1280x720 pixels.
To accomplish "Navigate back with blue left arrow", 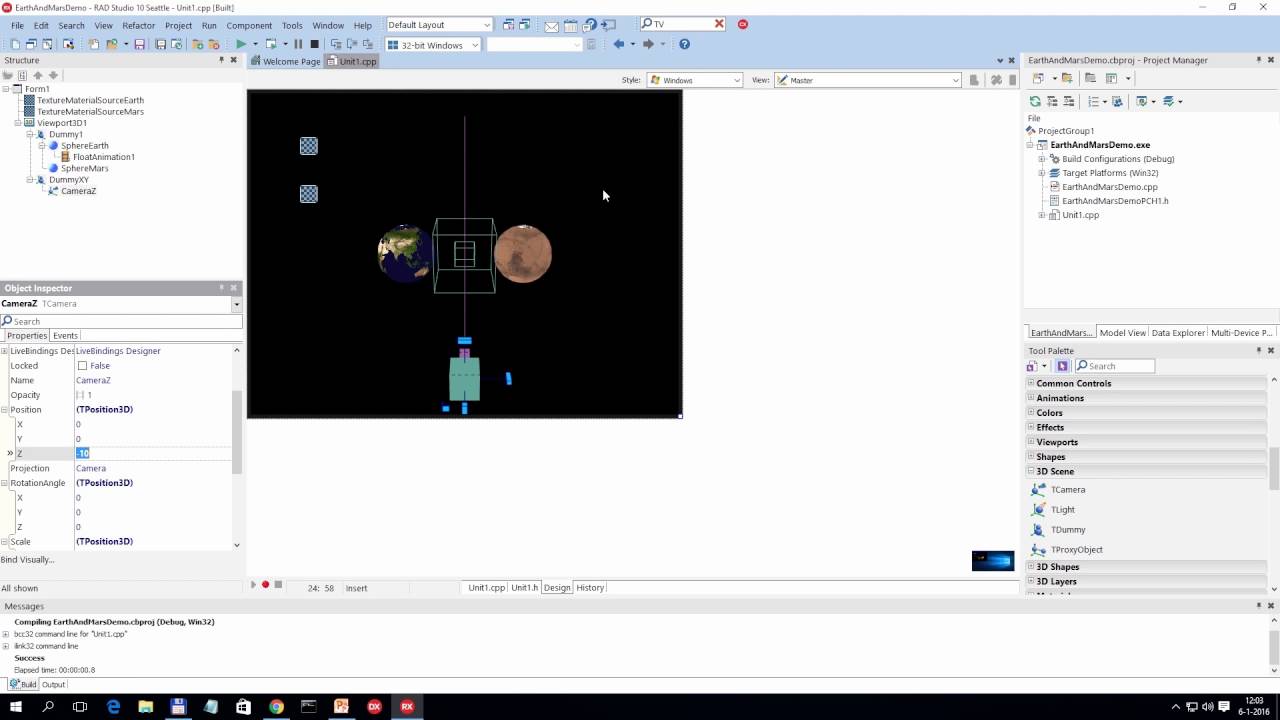I will [x=619, y=44].
